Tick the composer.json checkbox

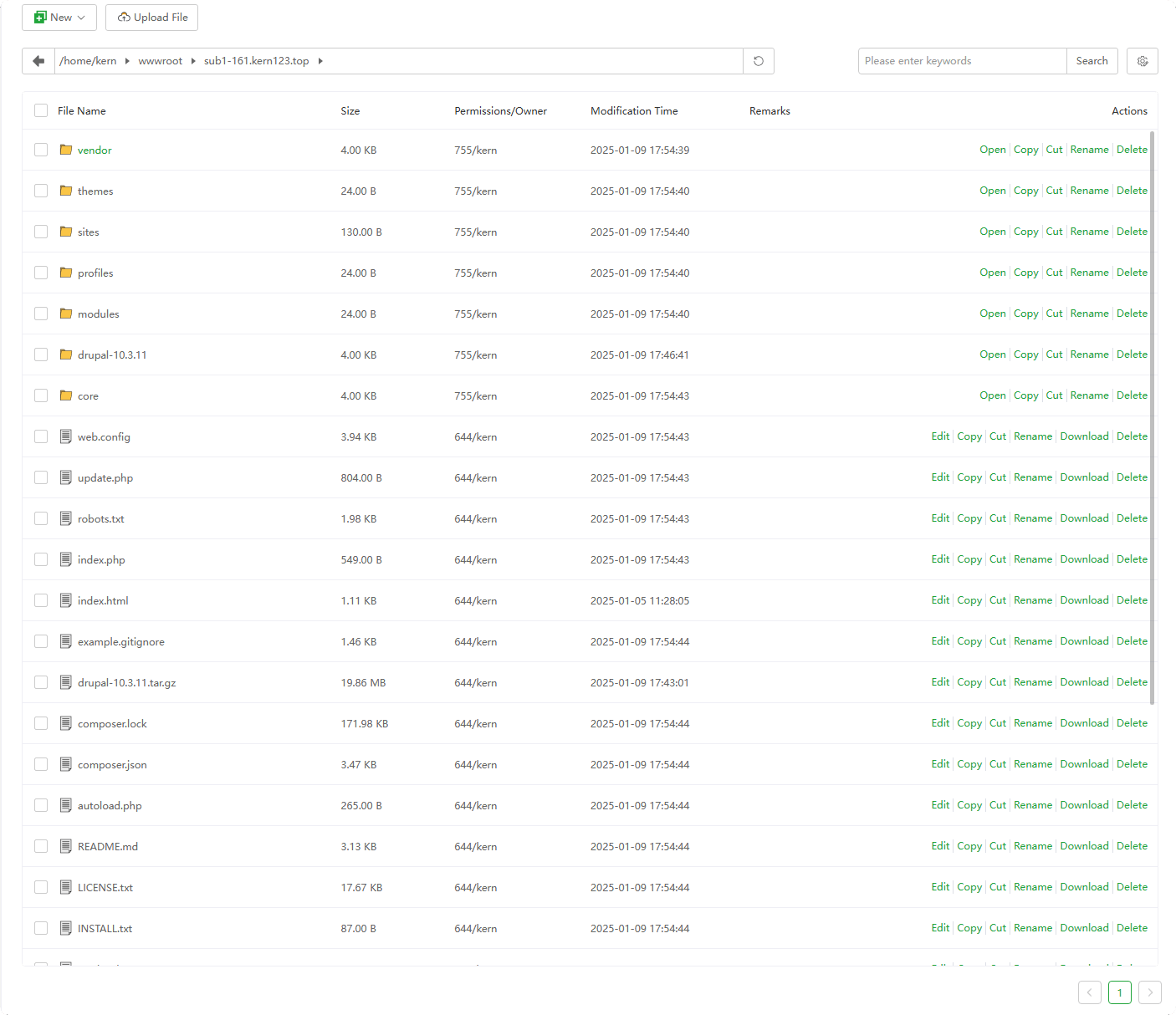point(41,764)
